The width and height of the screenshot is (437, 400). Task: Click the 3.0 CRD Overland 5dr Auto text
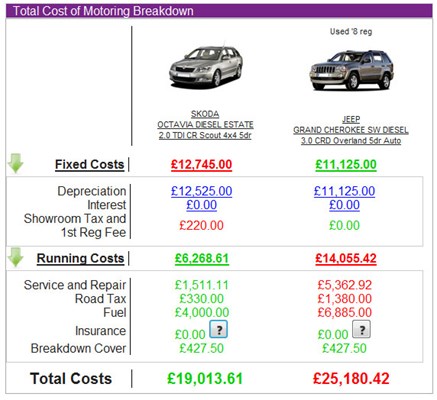click(x=351, y=141)
